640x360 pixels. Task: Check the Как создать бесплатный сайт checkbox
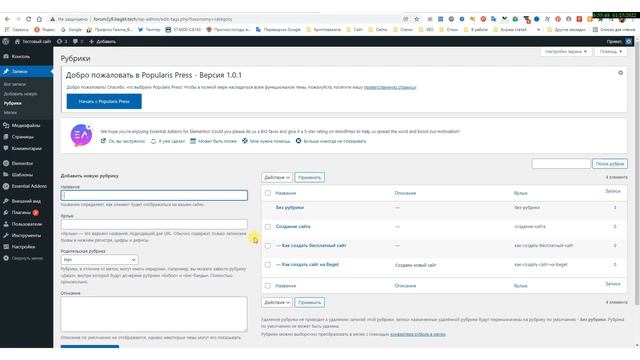[x=268, y=246]
